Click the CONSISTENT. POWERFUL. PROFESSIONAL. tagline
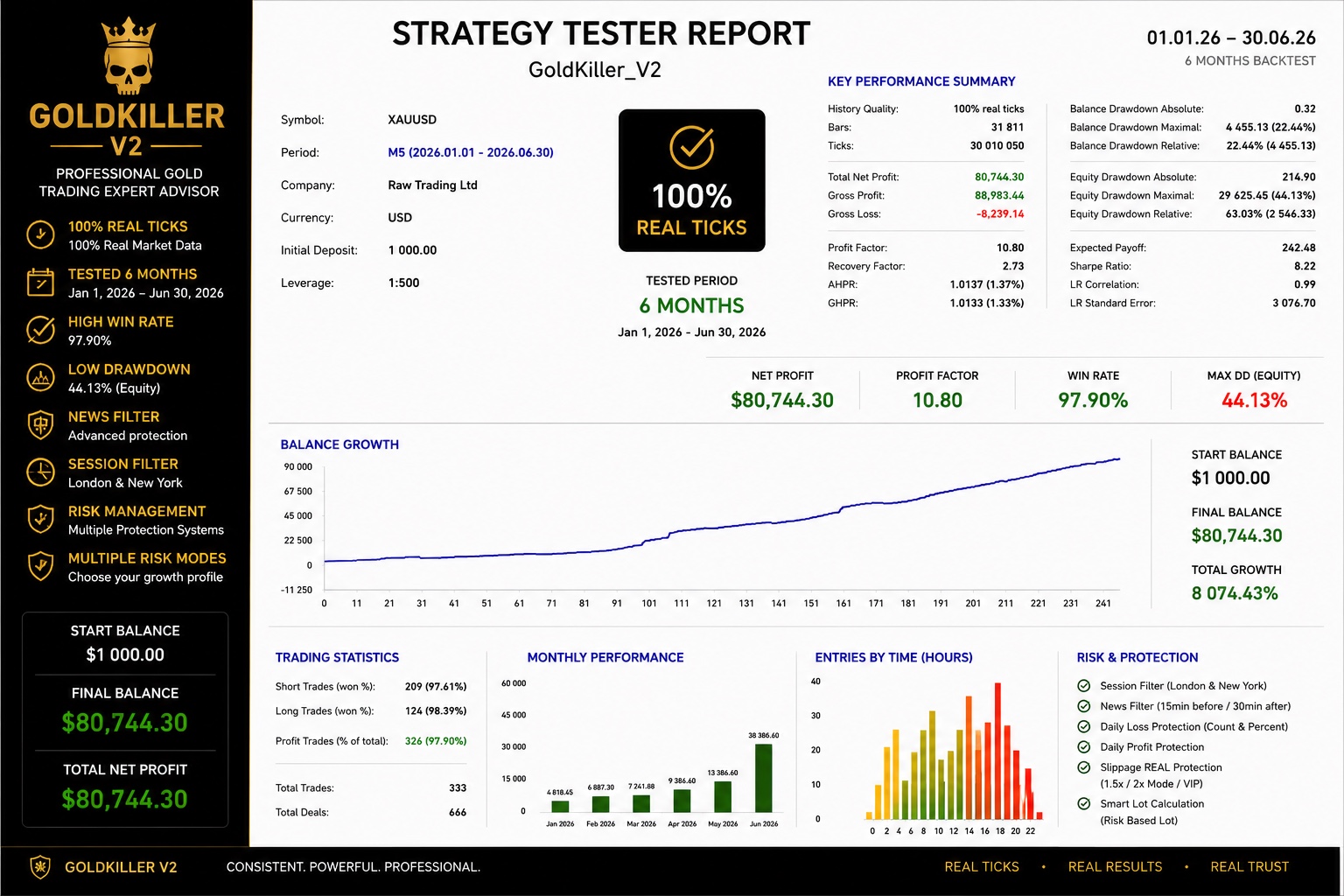This screenshot has height=896, width=1344. point(353,867)
